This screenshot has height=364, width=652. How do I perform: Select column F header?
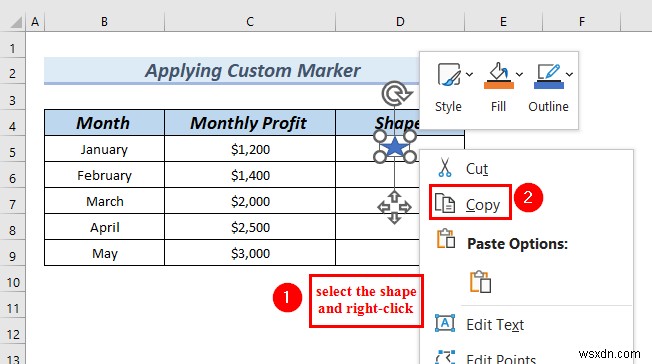click(582, 22)
